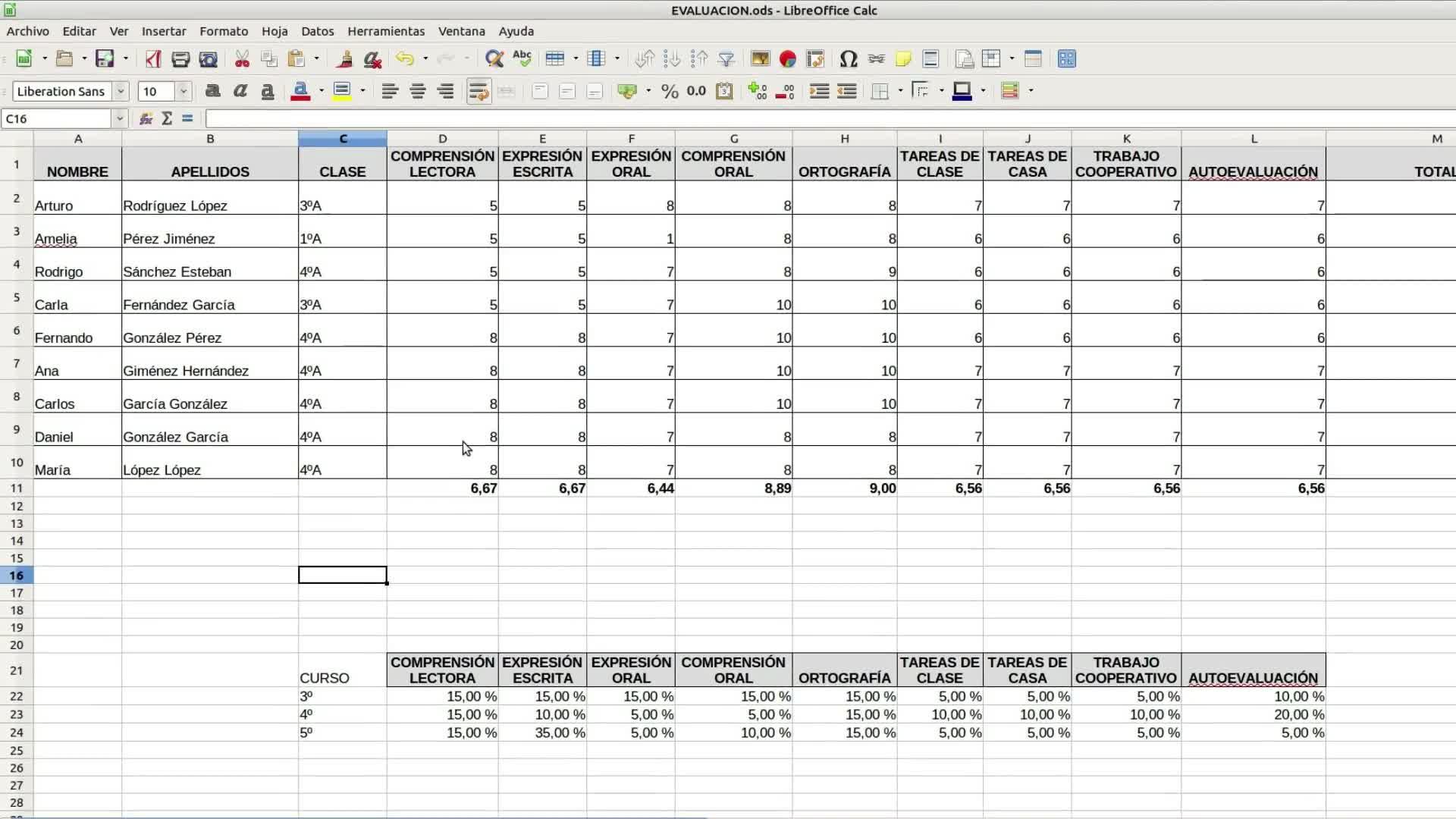Click the AutoFilter funnel icon
The image size is (1456, 819).
(726, 59)
